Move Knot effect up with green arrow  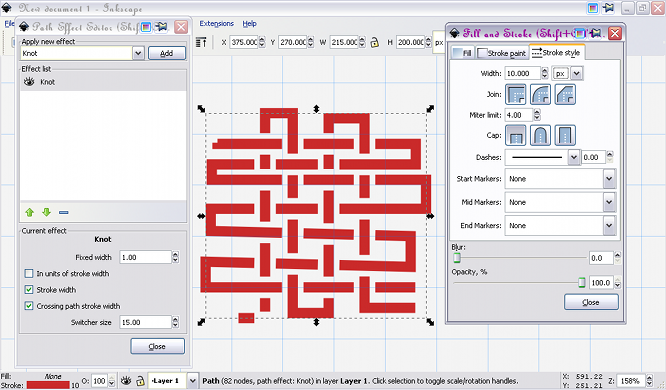(29, 212)
